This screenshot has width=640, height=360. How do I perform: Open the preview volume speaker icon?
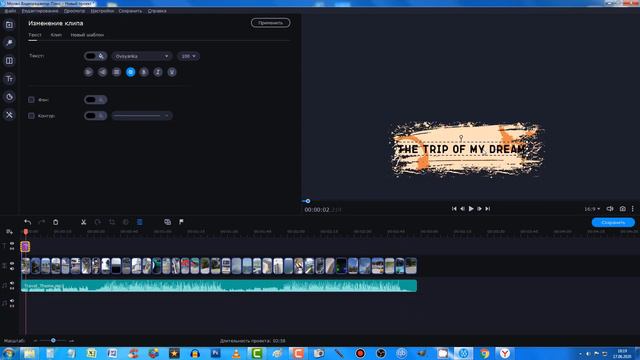[610, 209]
